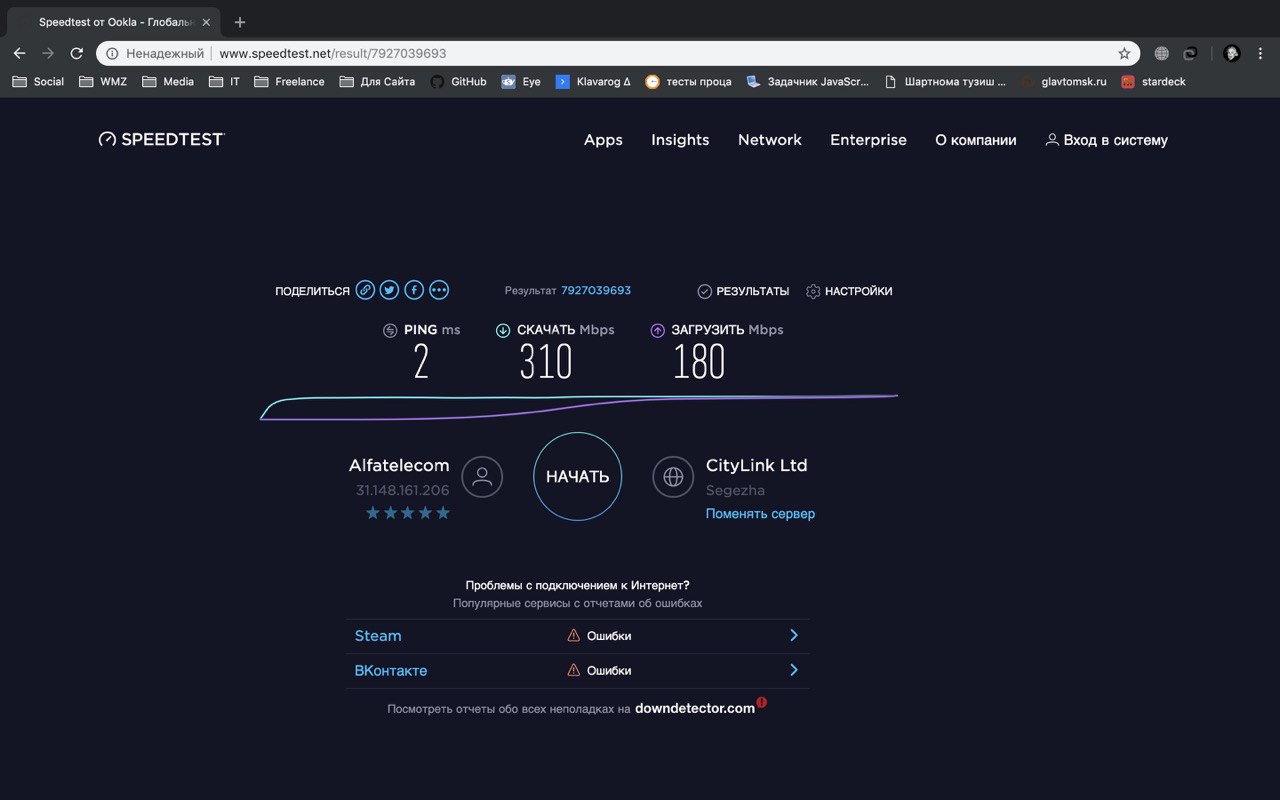Open the Insights menu item
Image resolution: width=1280 pixels, height=800 pixels.
pyautogui.click(x=680, y=140)
